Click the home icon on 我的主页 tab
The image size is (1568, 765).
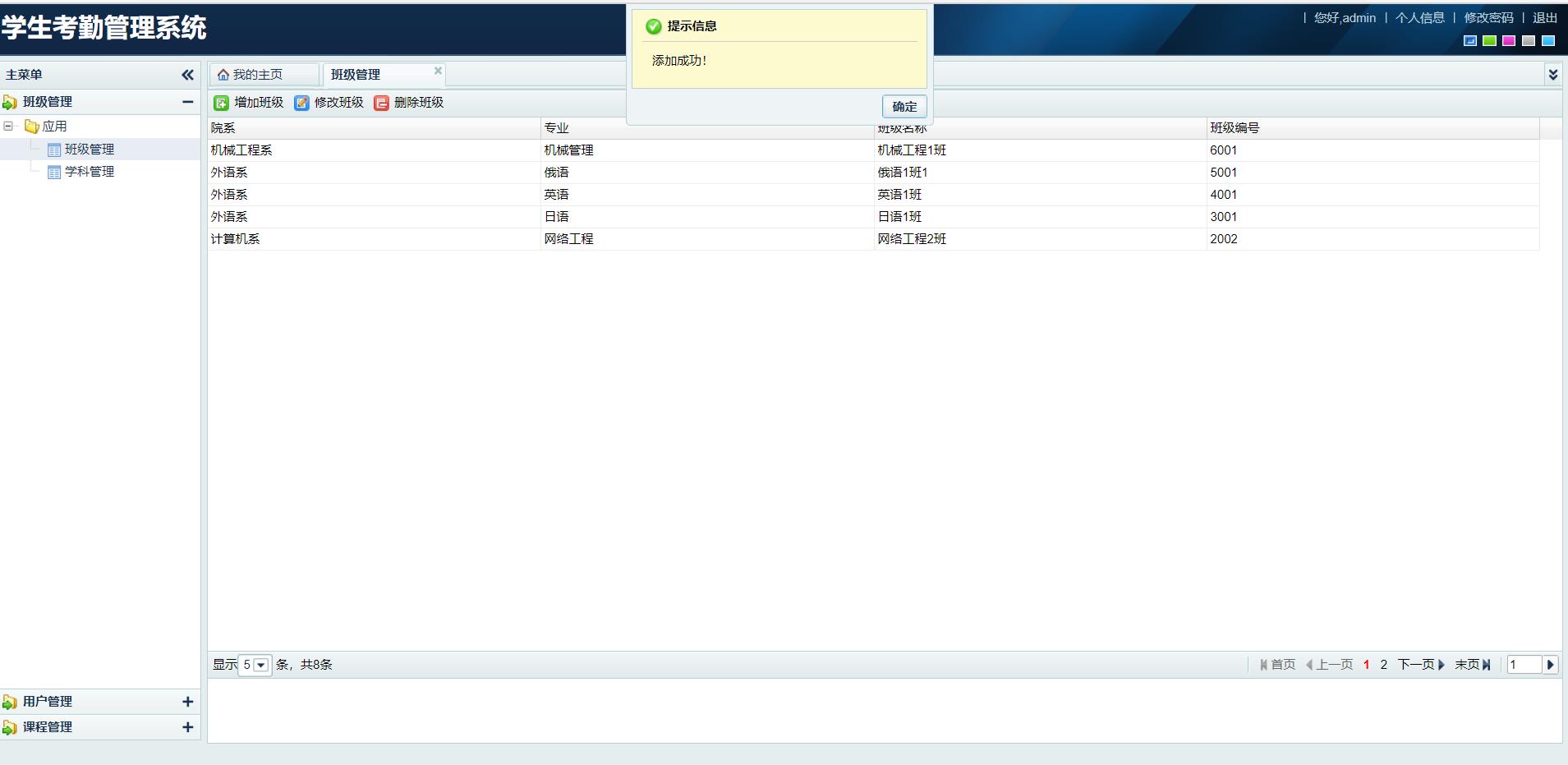tap(223, 75)
